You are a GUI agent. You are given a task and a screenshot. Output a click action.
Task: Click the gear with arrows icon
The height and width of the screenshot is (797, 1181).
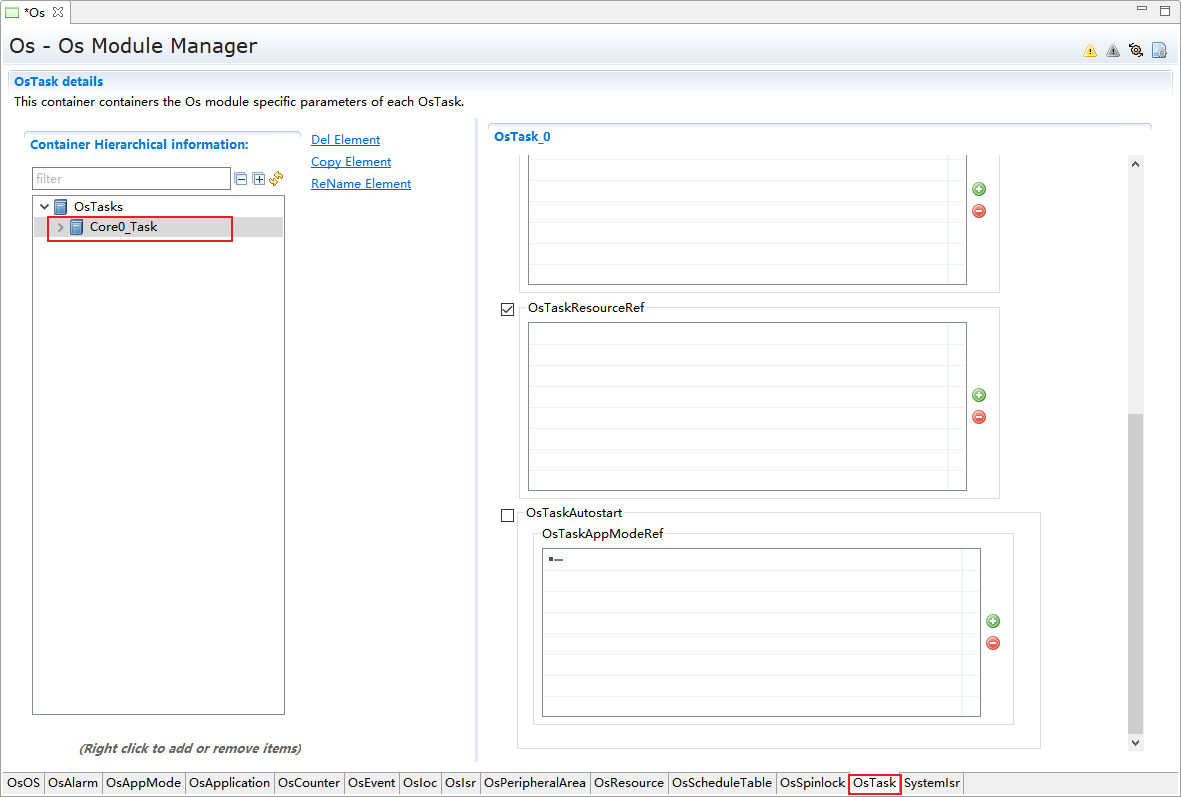tap(1136, 50)
